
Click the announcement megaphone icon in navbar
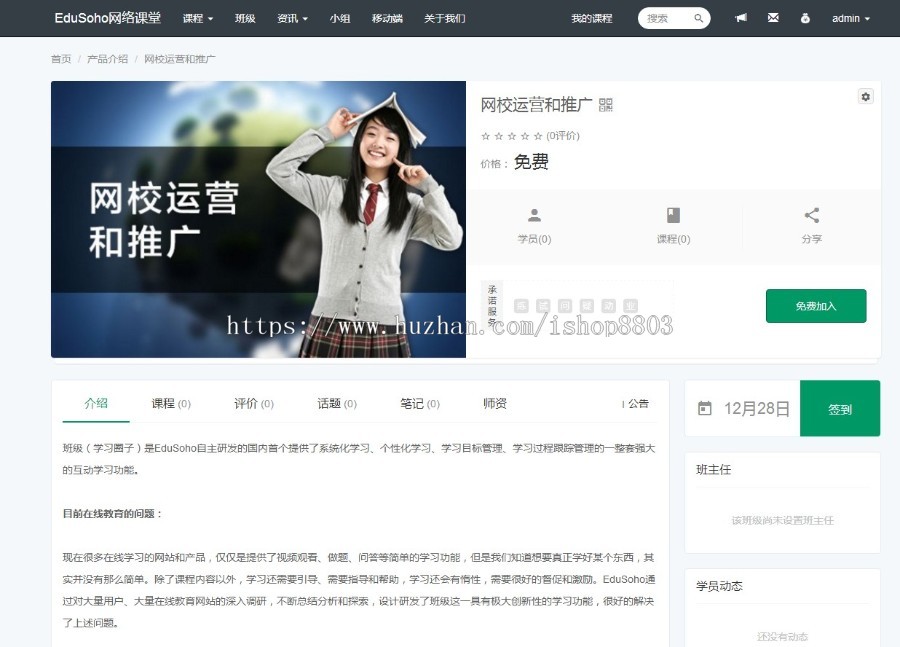point(741,18)
